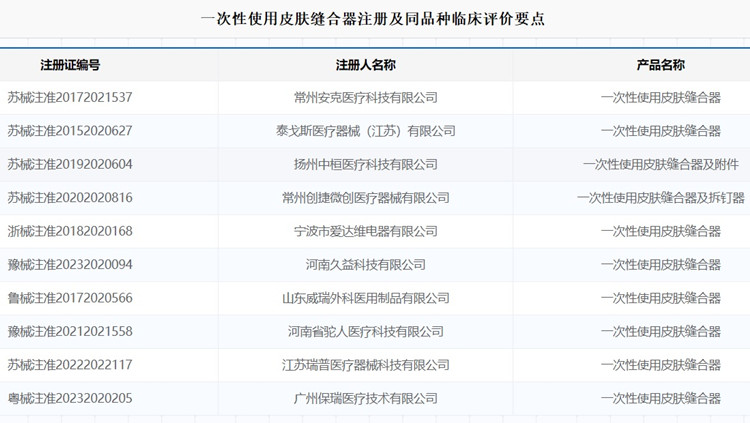Click the 注册人名称 column header
The image size is (750, 423).
[366, 65]
